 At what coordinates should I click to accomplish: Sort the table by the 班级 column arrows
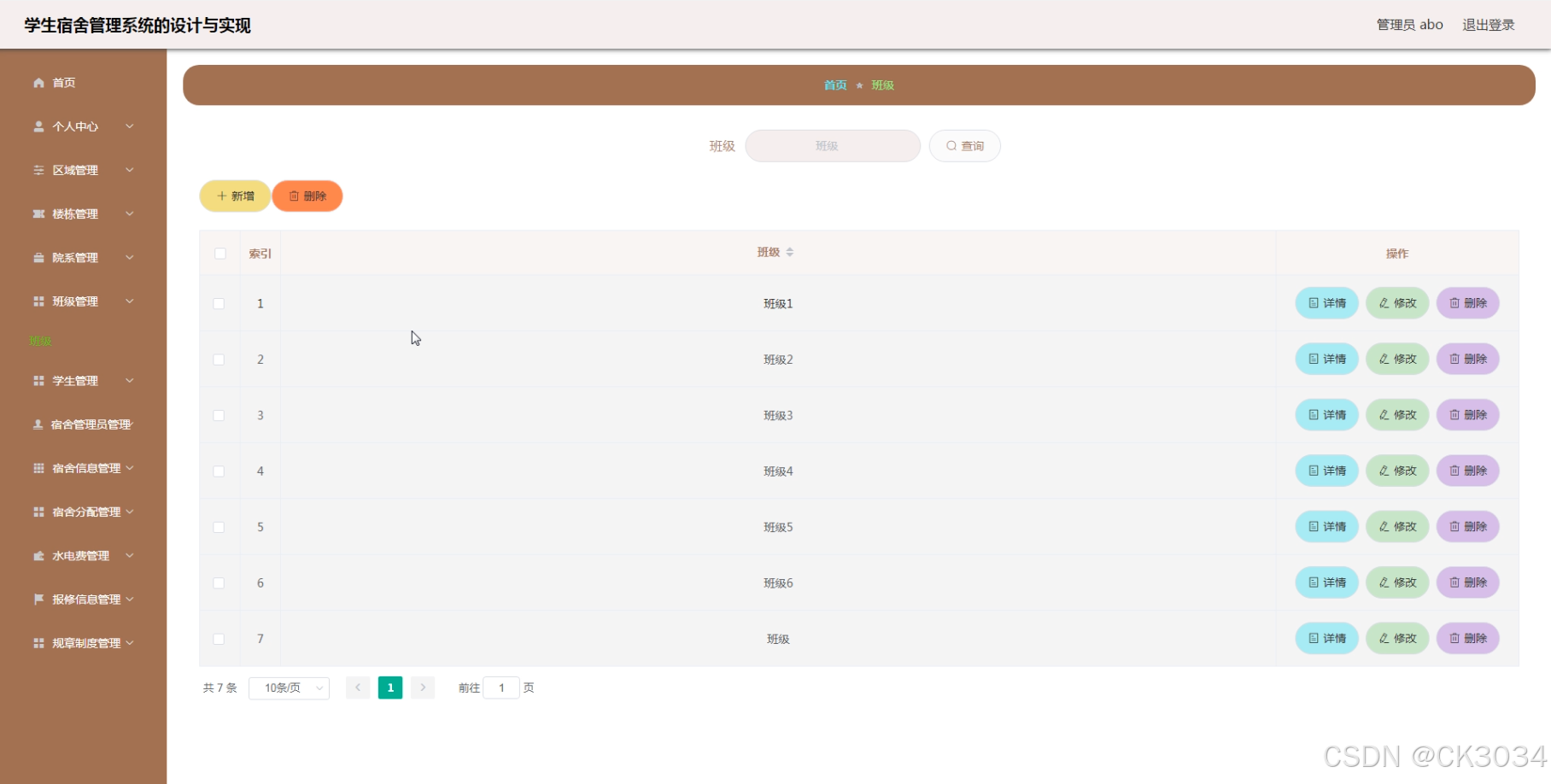click(791, 252)
